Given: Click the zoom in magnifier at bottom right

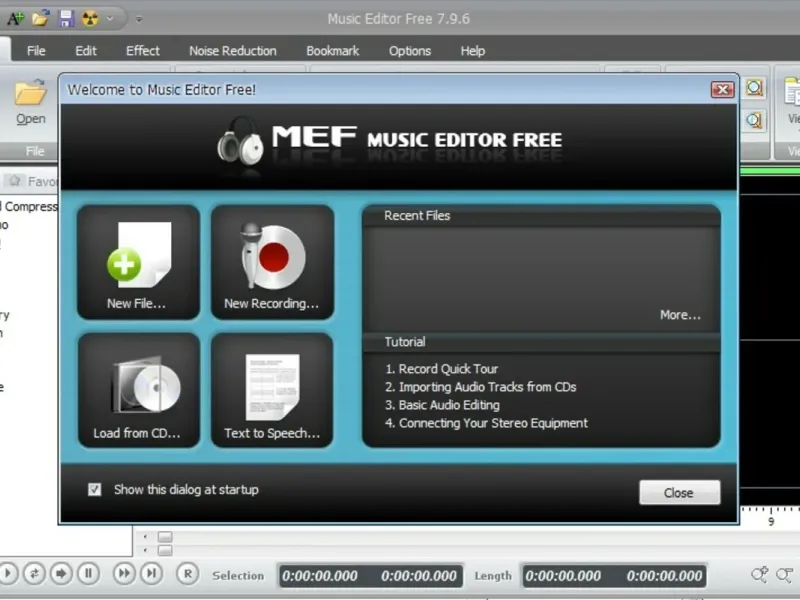Looking at the screenshot, I should [759, 575].
